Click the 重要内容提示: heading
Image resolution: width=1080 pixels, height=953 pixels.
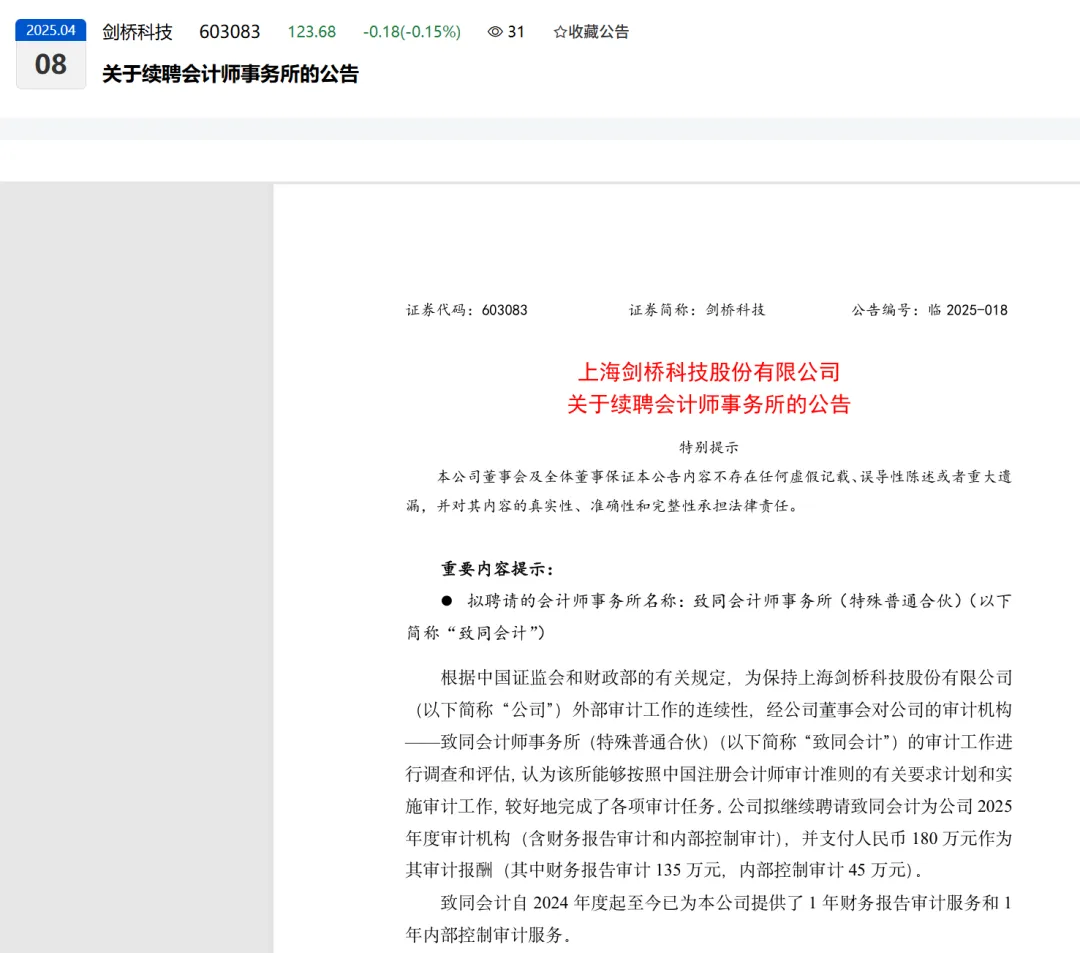click(497, 569)
